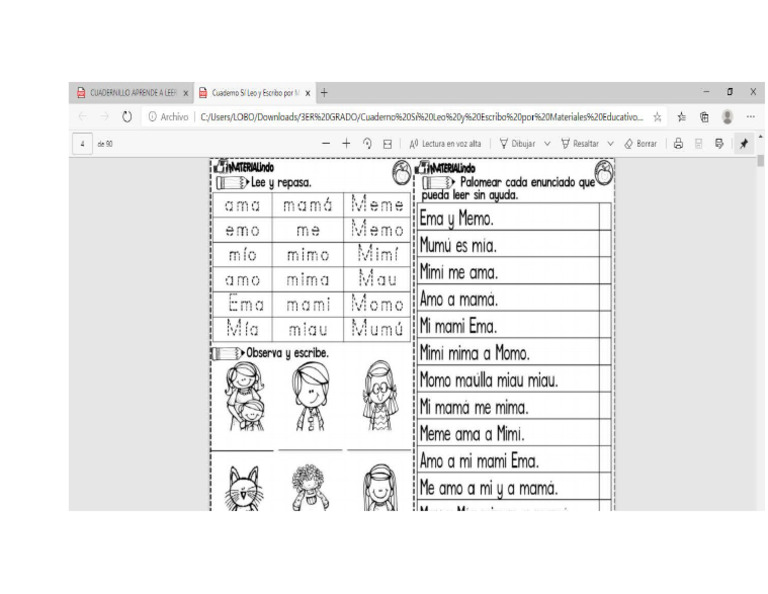Tick the box for 'Mi mami Ema.'
This screenshot has width=768, height=594.
(x=605, y=324)
